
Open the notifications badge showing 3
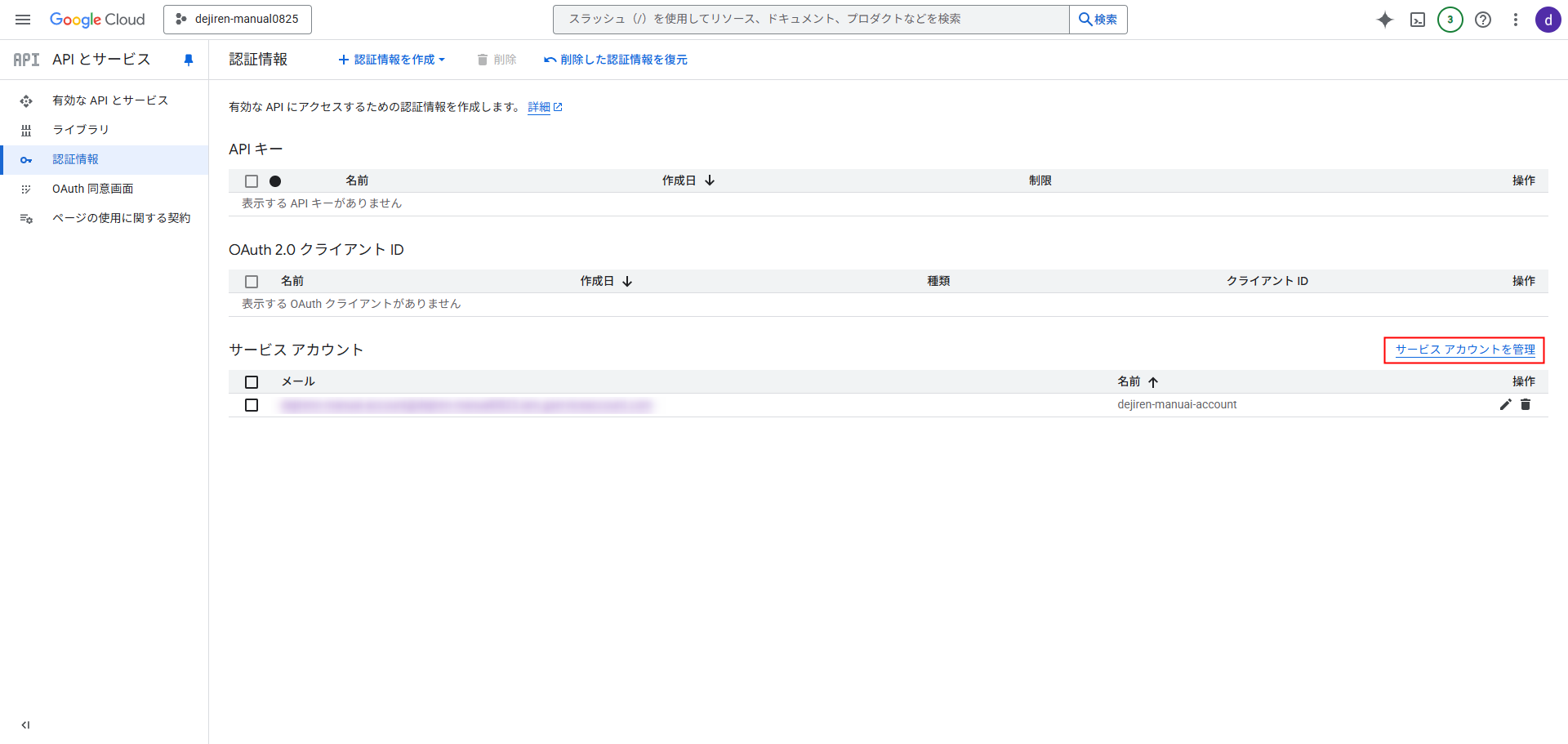click(x=1450, y=20)
